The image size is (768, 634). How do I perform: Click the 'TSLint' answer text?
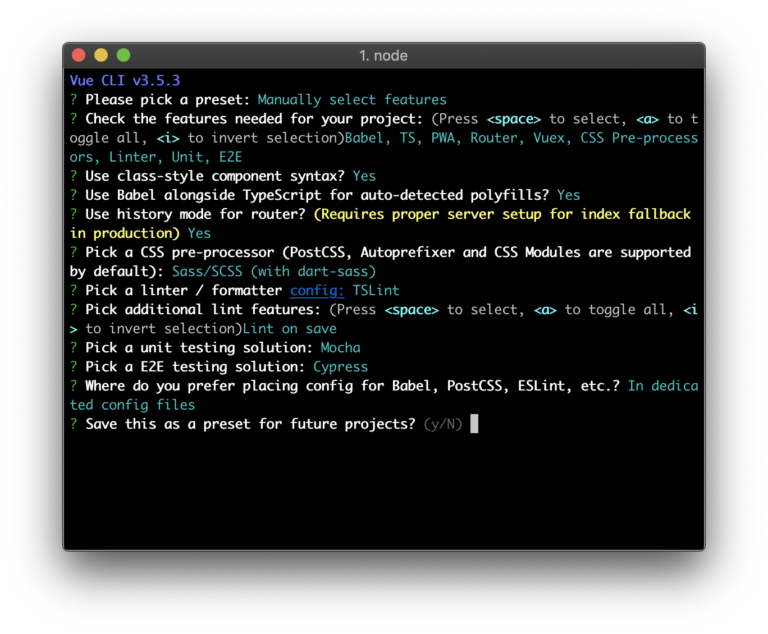(376, 290)
